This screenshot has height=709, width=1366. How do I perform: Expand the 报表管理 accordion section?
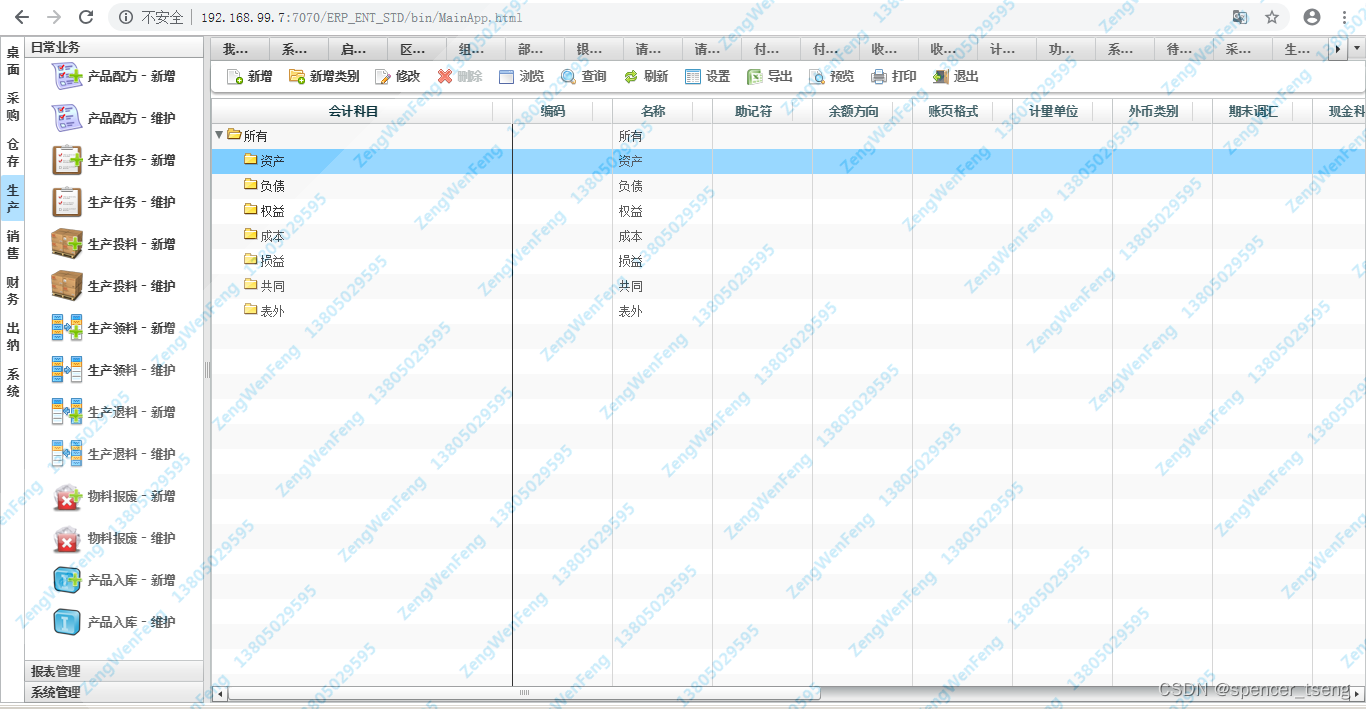(x=114, y=671)
